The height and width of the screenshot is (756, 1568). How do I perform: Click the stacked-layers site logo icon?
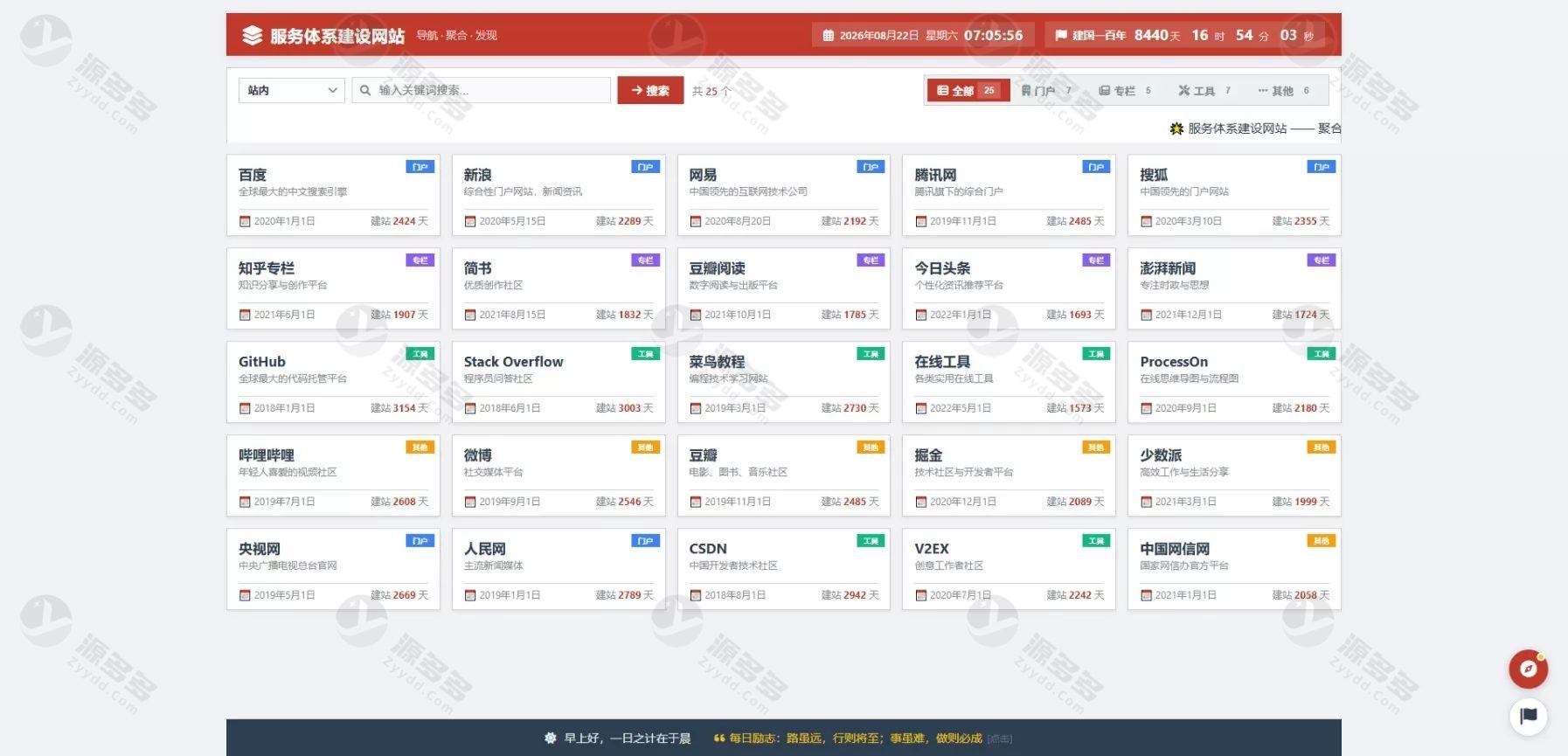252,35
